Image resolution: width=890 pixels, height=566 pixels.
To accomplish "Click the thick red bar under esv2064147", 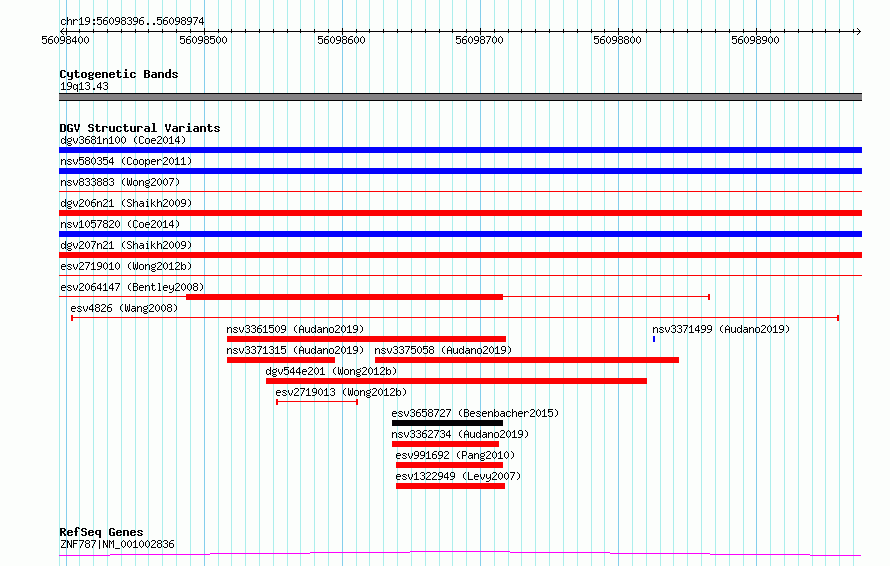I will point(345,297).
